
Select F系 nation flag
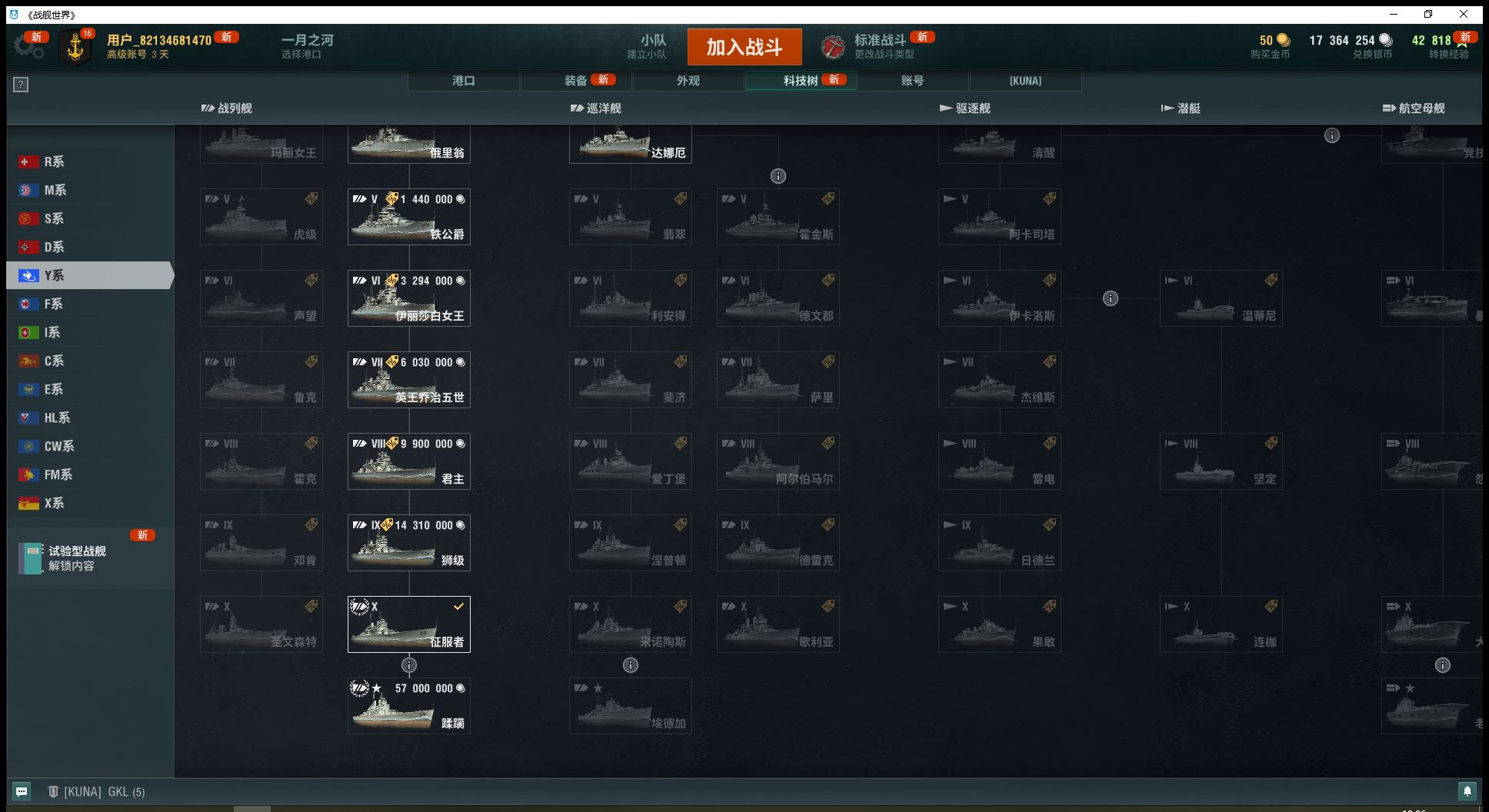coord(28,304)
